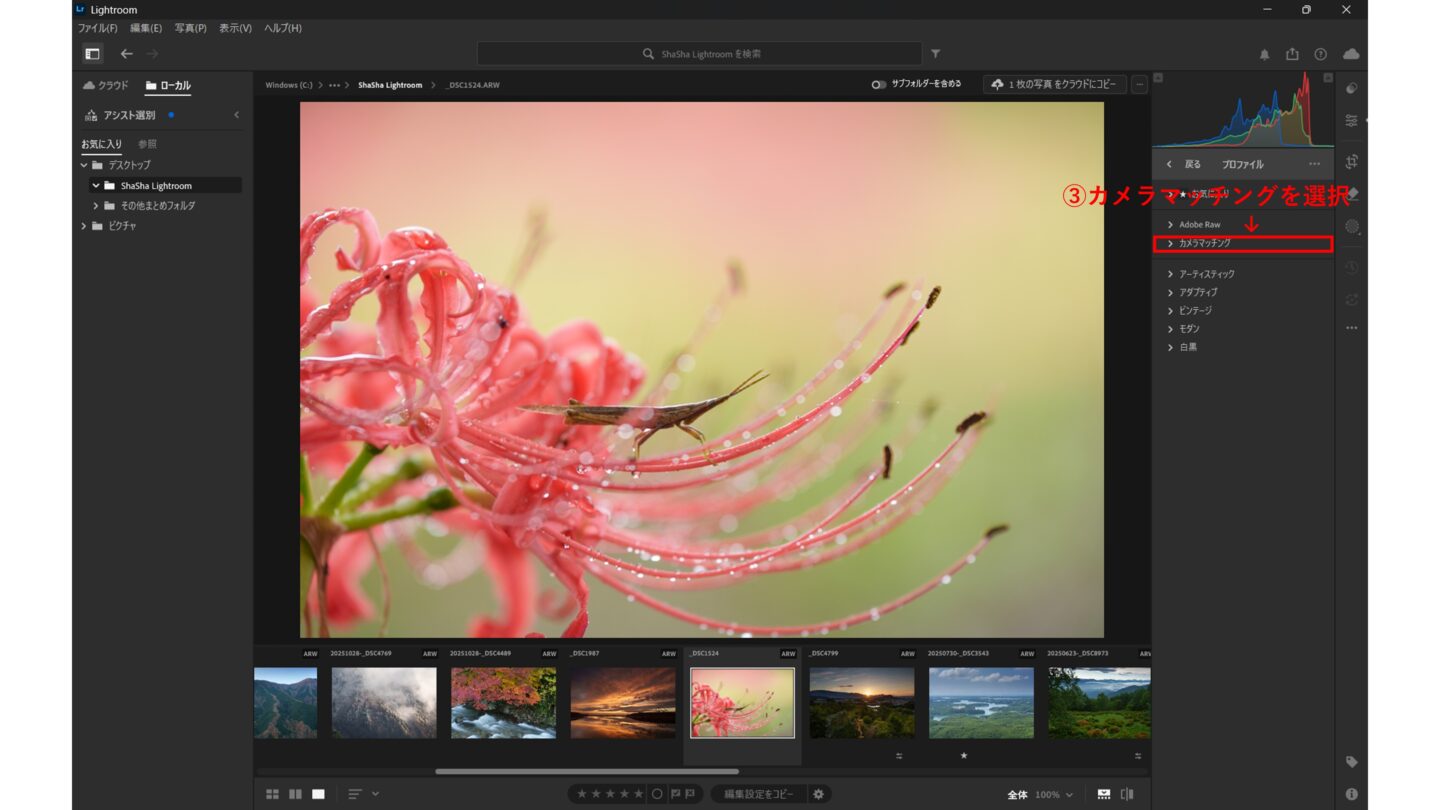Toggle the サブフォルダーを含める switch

(x=878, y=85)
